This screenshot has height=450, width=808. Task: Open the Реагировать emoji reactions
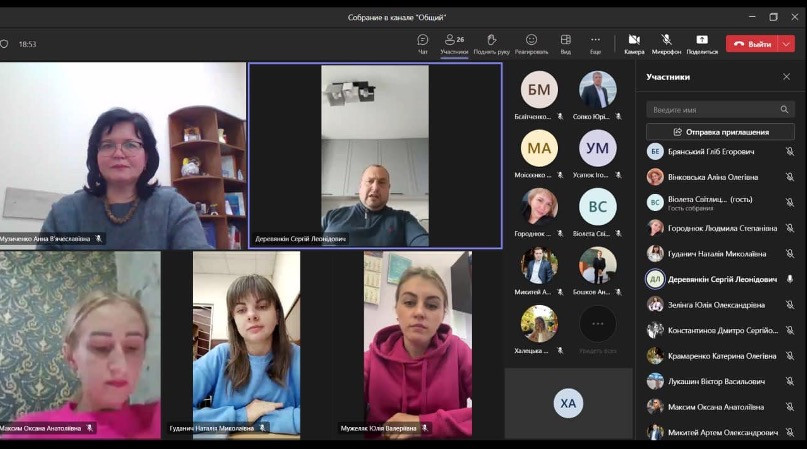[531, 40]
